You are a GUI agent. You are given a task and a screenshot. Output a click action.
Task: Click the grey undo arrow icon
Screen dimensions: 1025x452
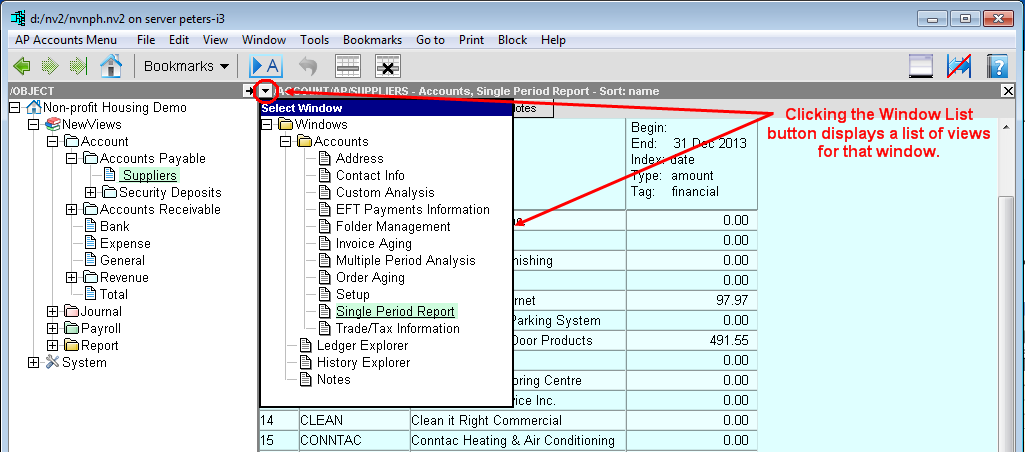point(307,66)
